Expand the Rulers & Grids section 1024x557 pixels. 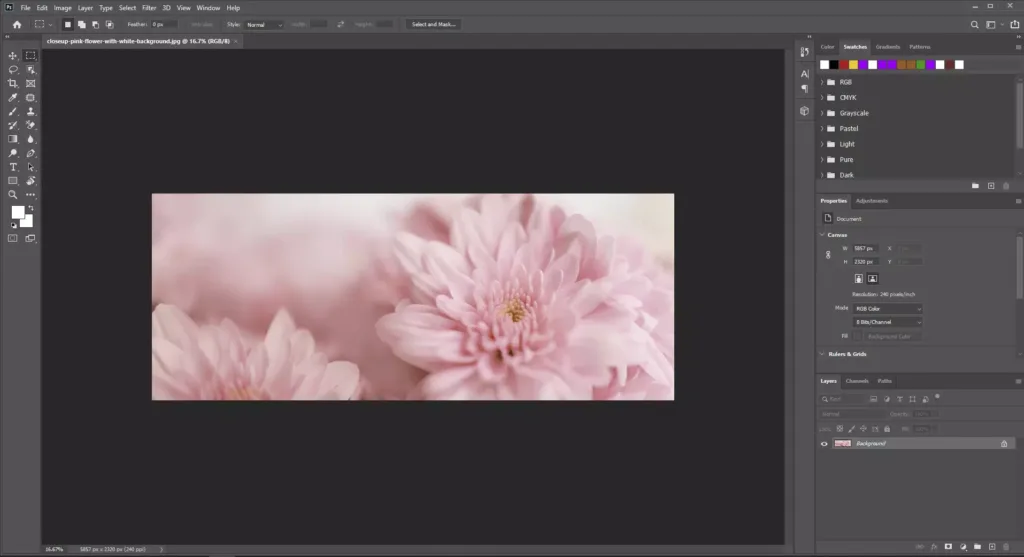[x=822, y=354]
